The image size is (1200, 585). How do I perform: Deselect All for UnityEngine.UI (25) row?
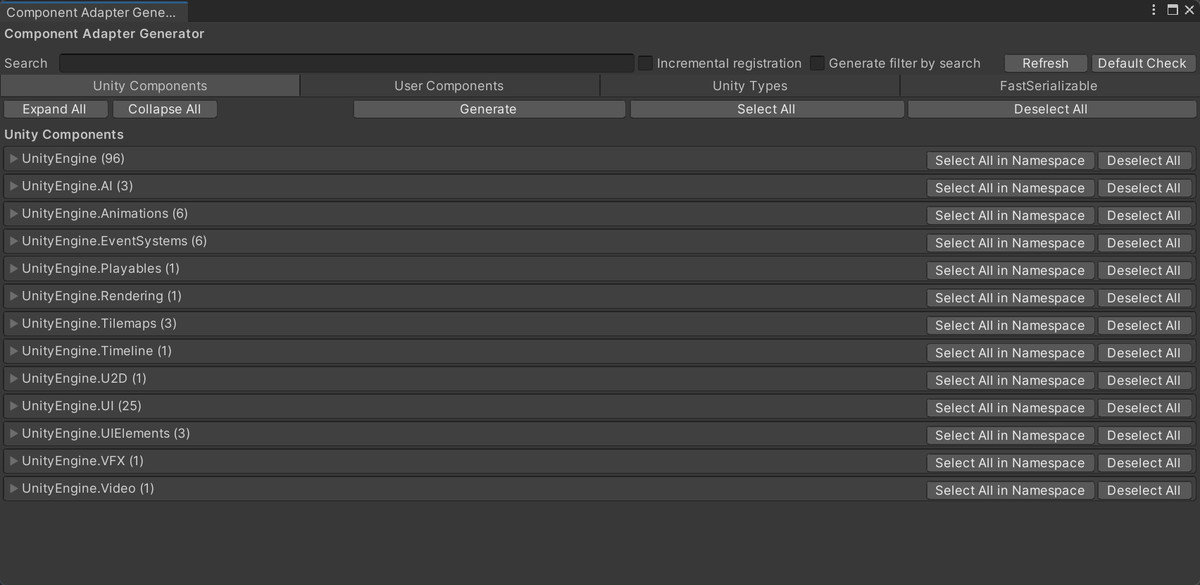coord(1144,408)
